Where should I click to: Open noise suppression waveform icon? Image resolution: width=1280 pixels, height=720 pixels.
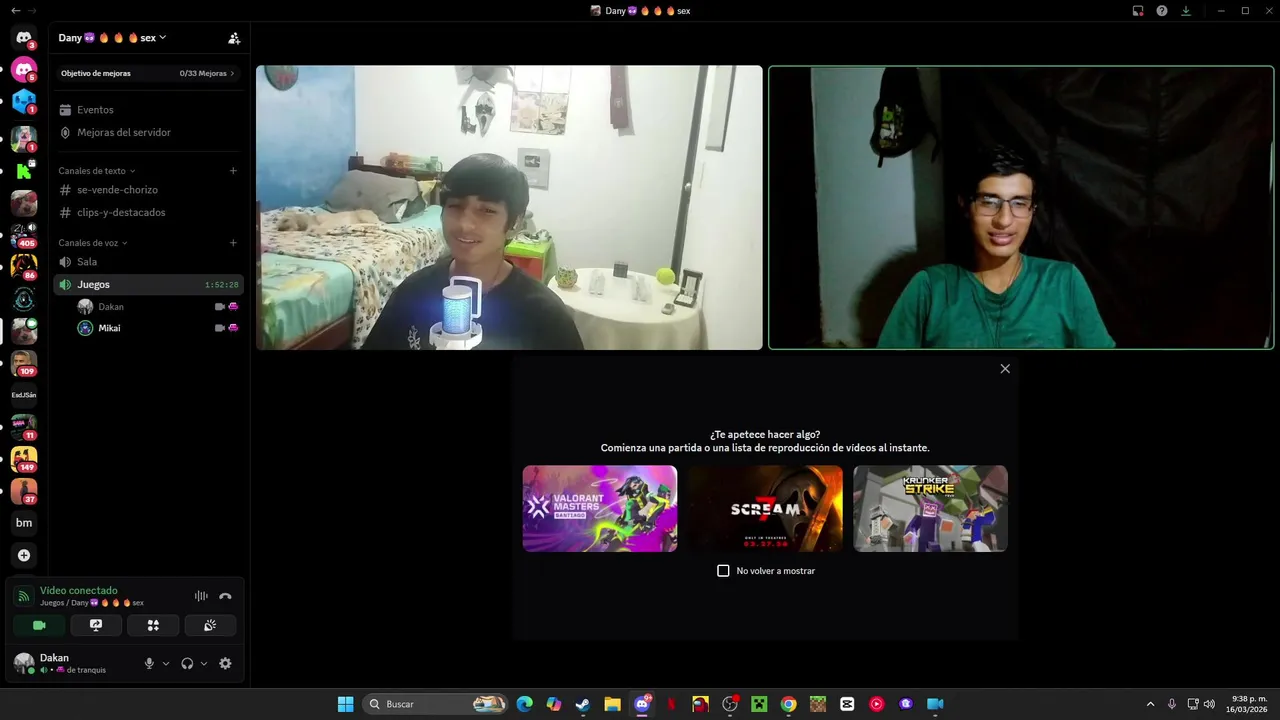[201, 596]
